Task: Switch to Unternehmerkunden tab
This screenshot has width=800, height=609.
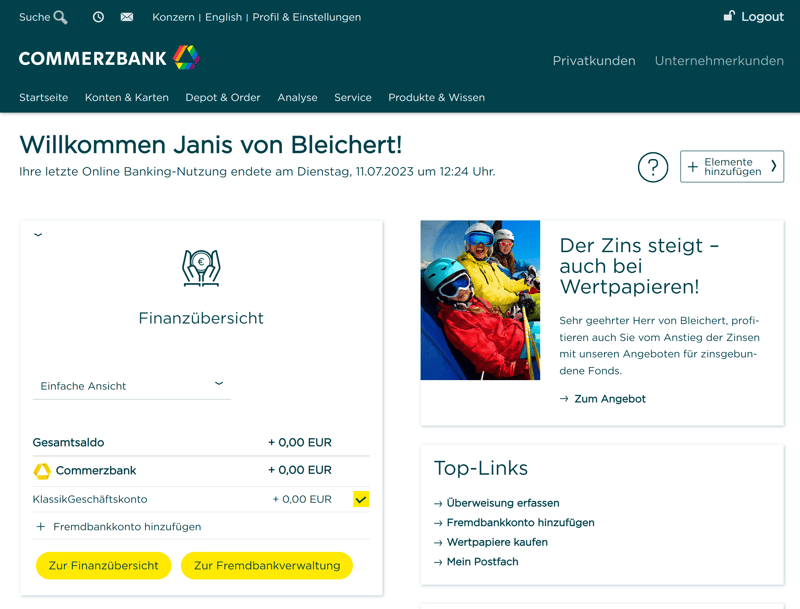Action: tap(719, 61)
